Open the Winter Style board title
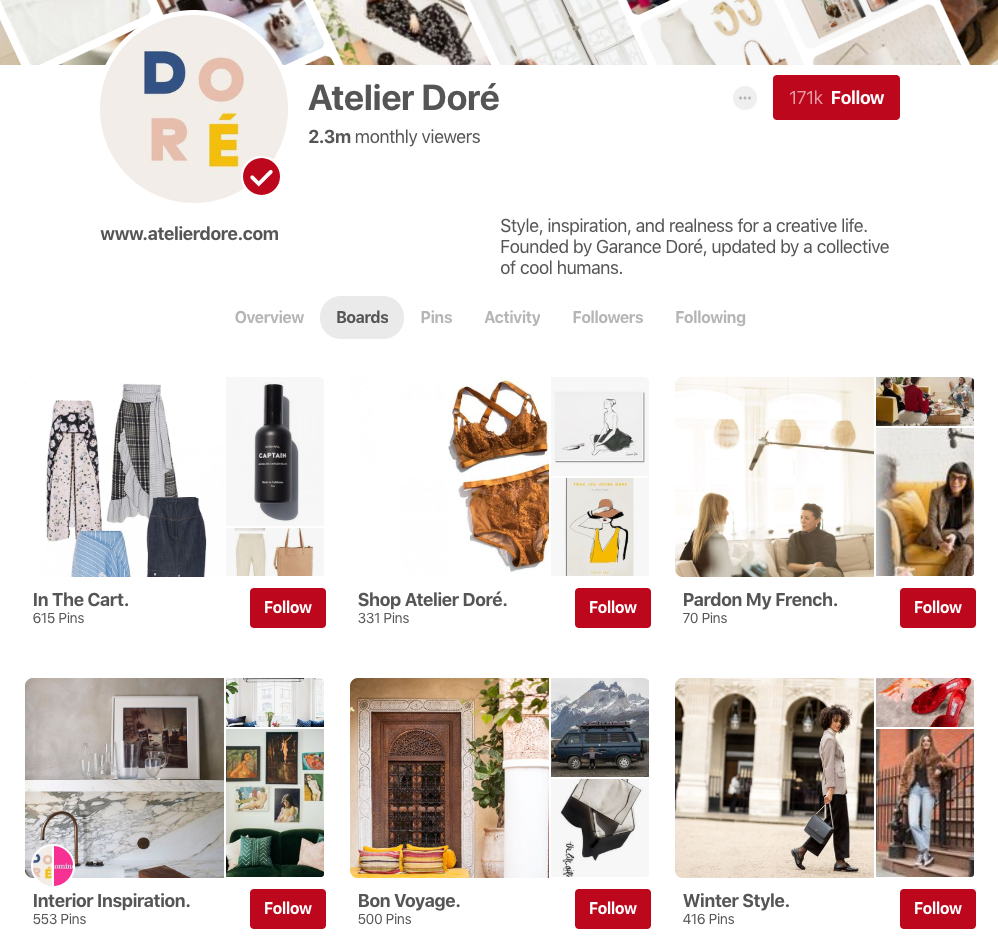Image resolution: width=998 pixels, height=950 pixels. click(x=736, y=901)
